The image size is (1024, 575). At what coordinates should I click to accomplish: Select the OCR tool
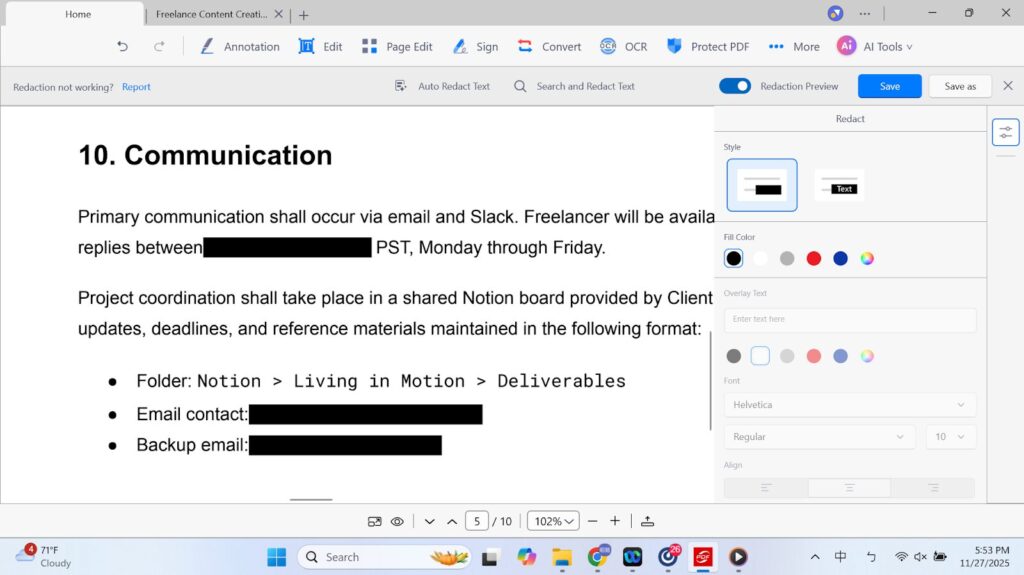[x=623, y=47]
